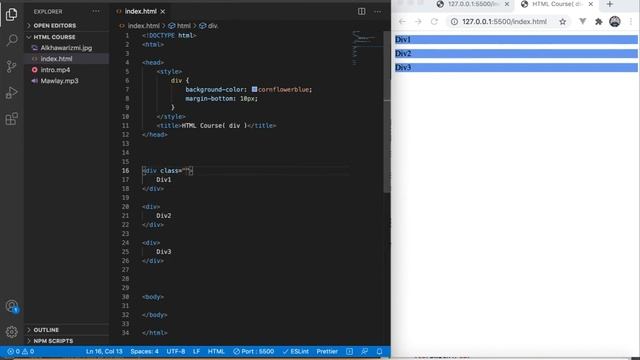Image resolution: width=640 pixels, height=360 pixels.
Task: Open the Extensions view
Action: click(x=11, y=119)
